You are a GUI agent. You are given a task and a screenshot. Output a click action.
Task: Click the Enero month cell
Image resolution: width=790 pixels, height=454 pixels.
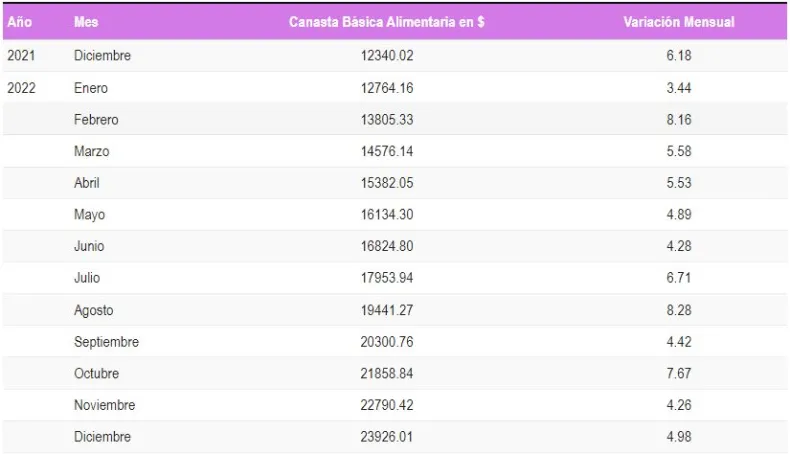[x=91, y=88]
